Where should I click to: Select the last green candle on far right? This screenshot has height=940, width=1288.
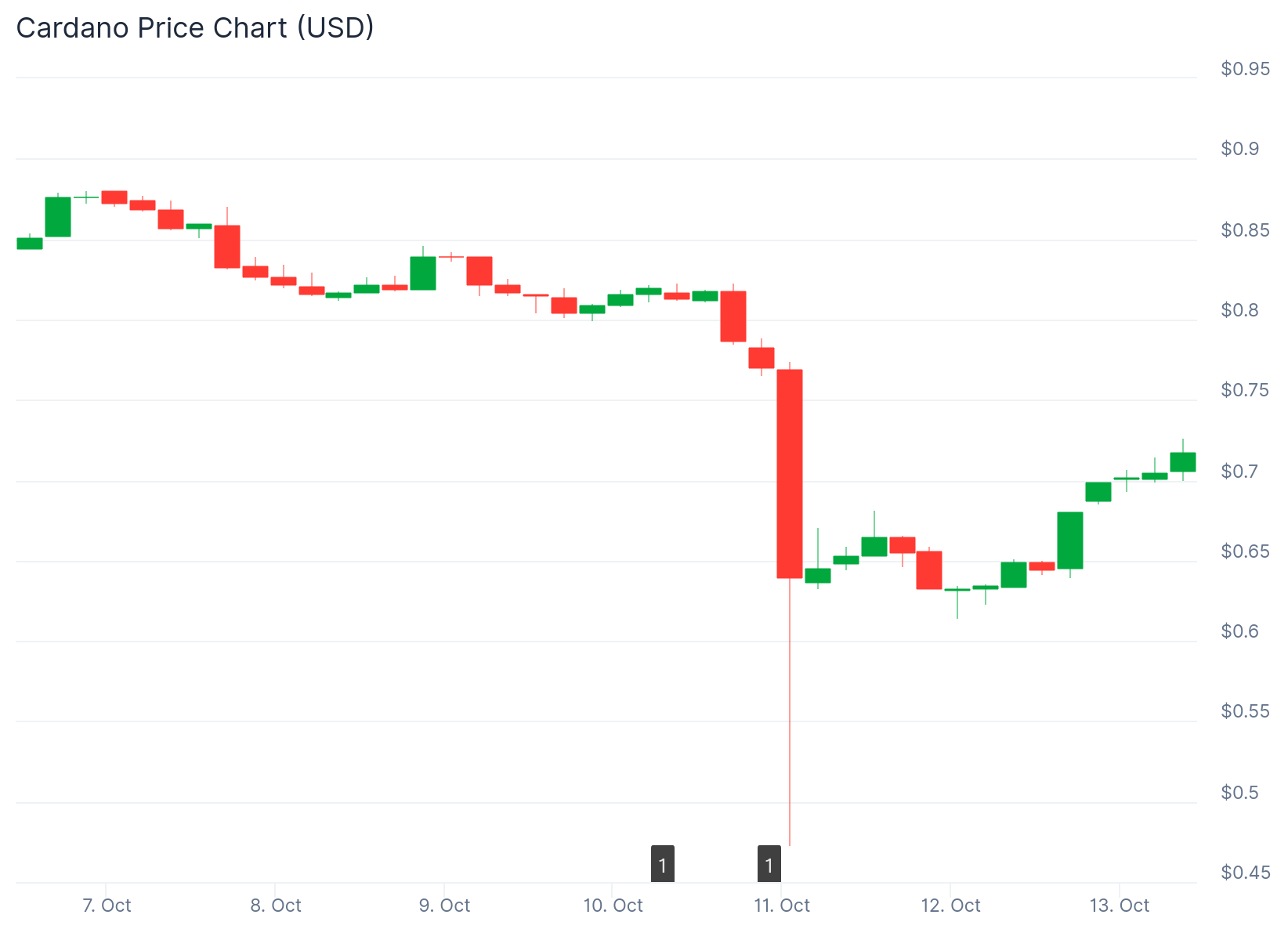(1183, 462)
